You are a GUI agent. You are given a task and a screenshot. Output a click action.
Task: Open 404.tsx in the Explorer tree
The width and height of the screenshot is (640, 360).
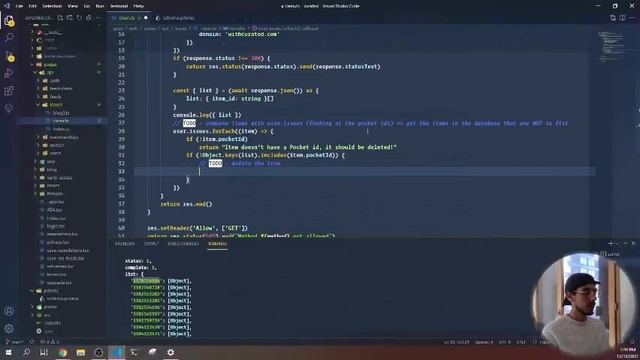pos(54,210)
